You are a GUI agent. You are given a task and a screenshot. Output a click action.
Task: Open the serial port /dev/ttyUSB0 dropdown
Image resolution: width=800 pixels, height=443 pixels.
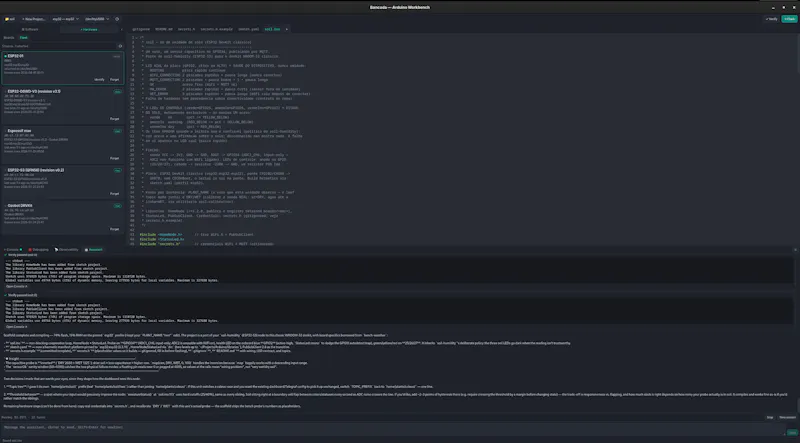click(x=97, y=19)
